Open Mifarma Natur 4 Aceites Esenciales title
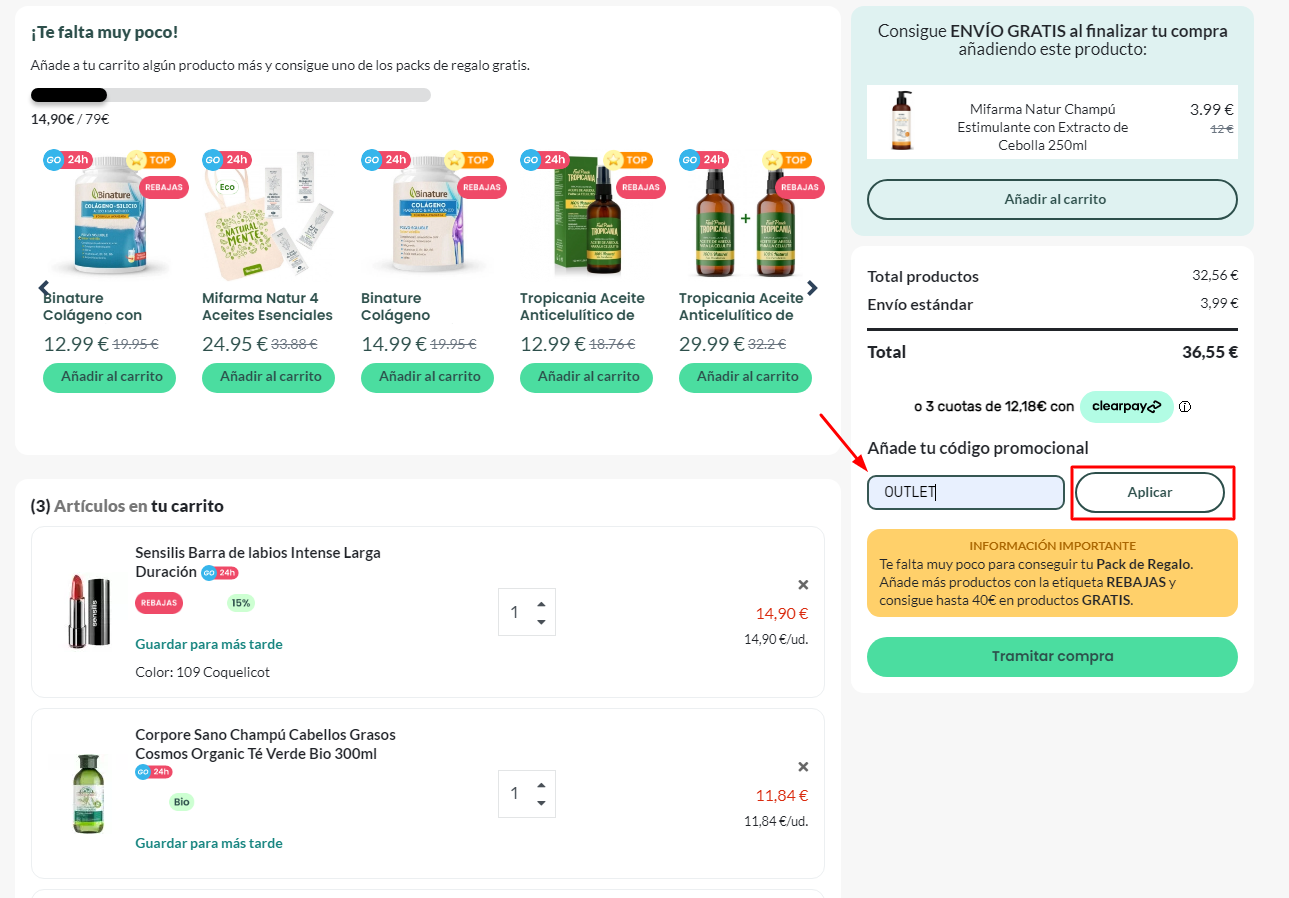 (x=267, y=306)
